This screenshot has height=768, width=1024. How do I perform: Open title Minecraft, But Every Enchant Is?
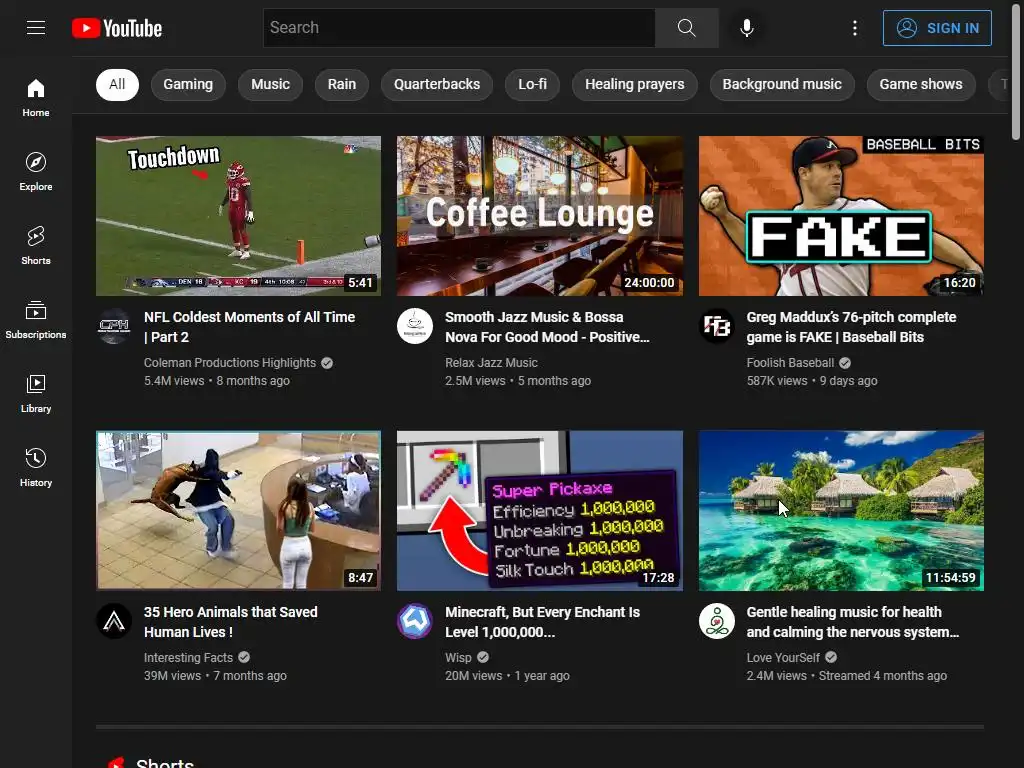coord(543,622)
